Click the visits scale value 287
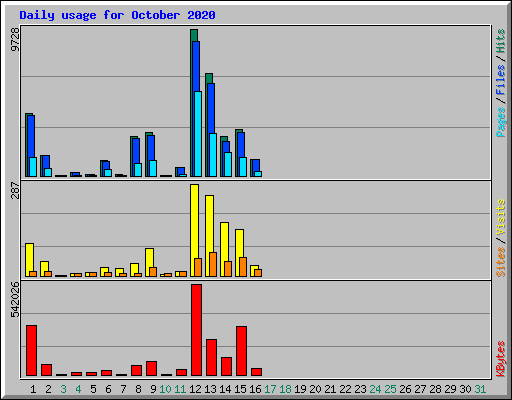This screenshot has height=400, width=512. 15,190
